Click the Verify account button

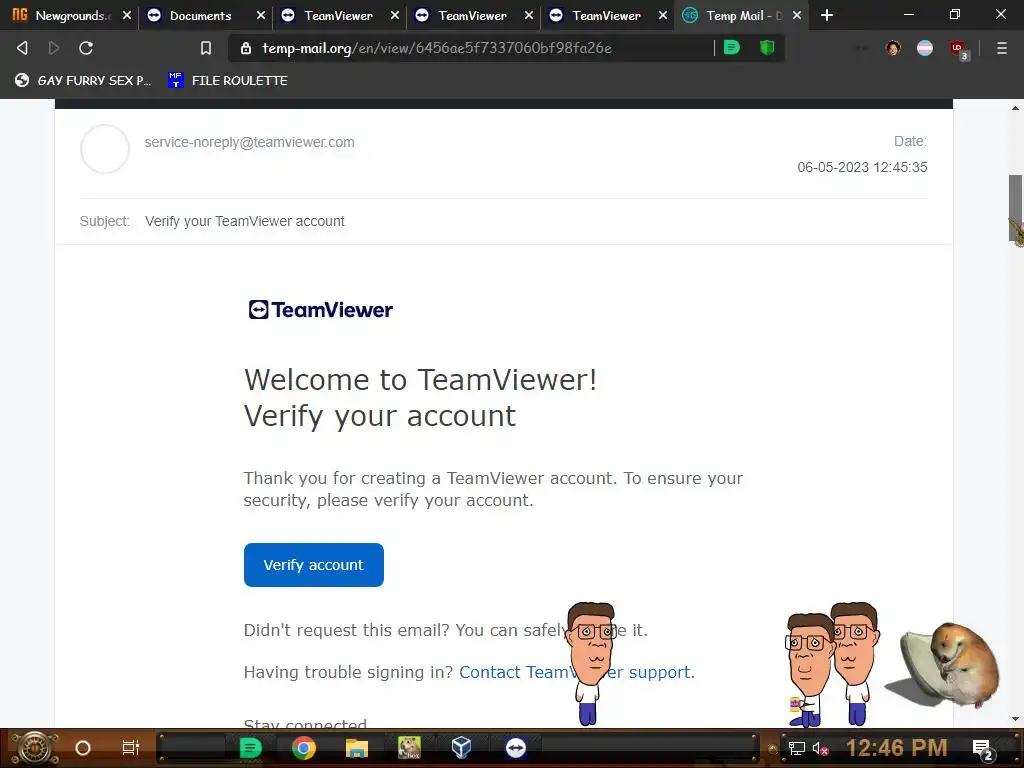coord(313,565)
